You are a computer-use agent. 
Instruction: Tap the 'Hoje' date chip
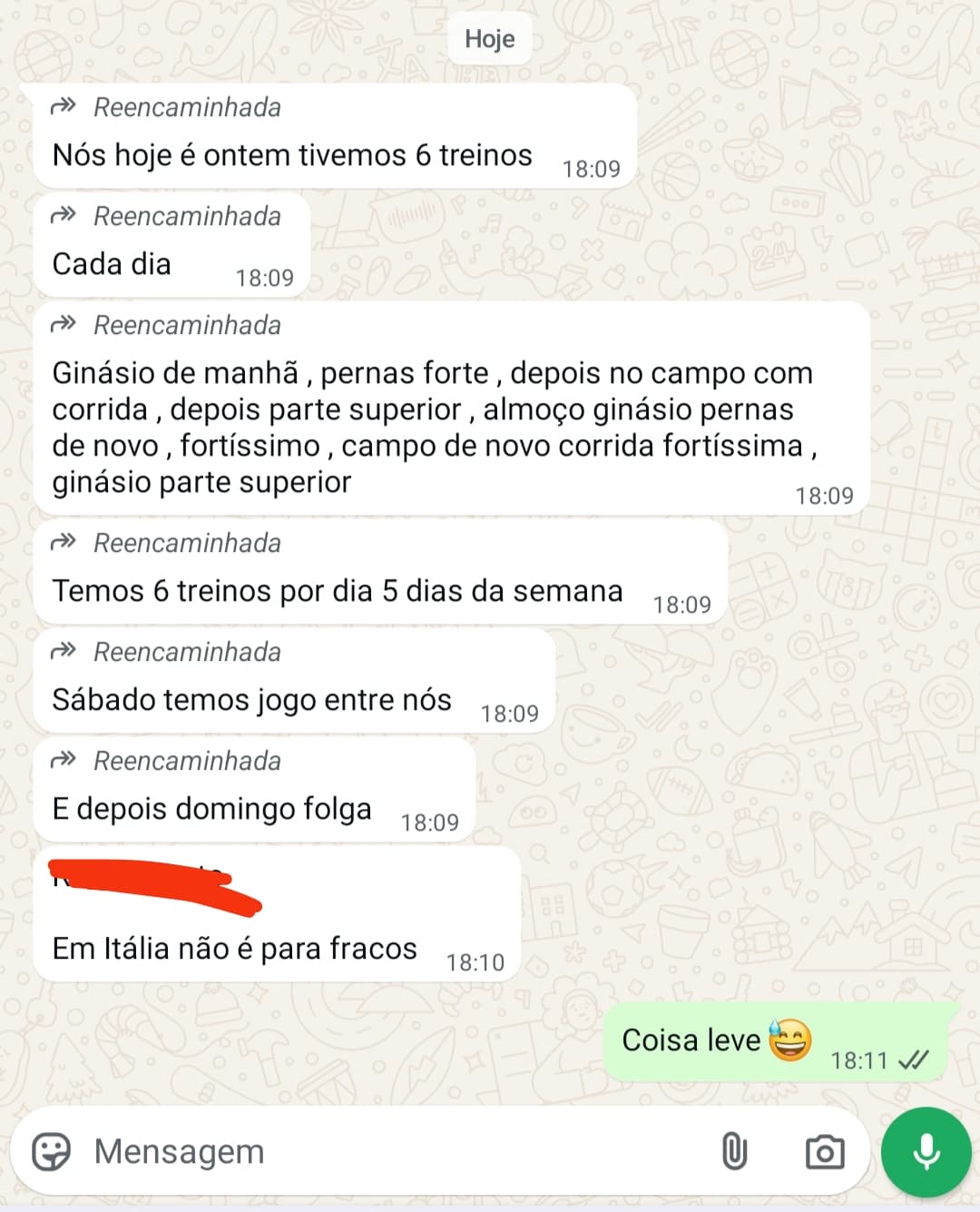click(x=490, y=39)
